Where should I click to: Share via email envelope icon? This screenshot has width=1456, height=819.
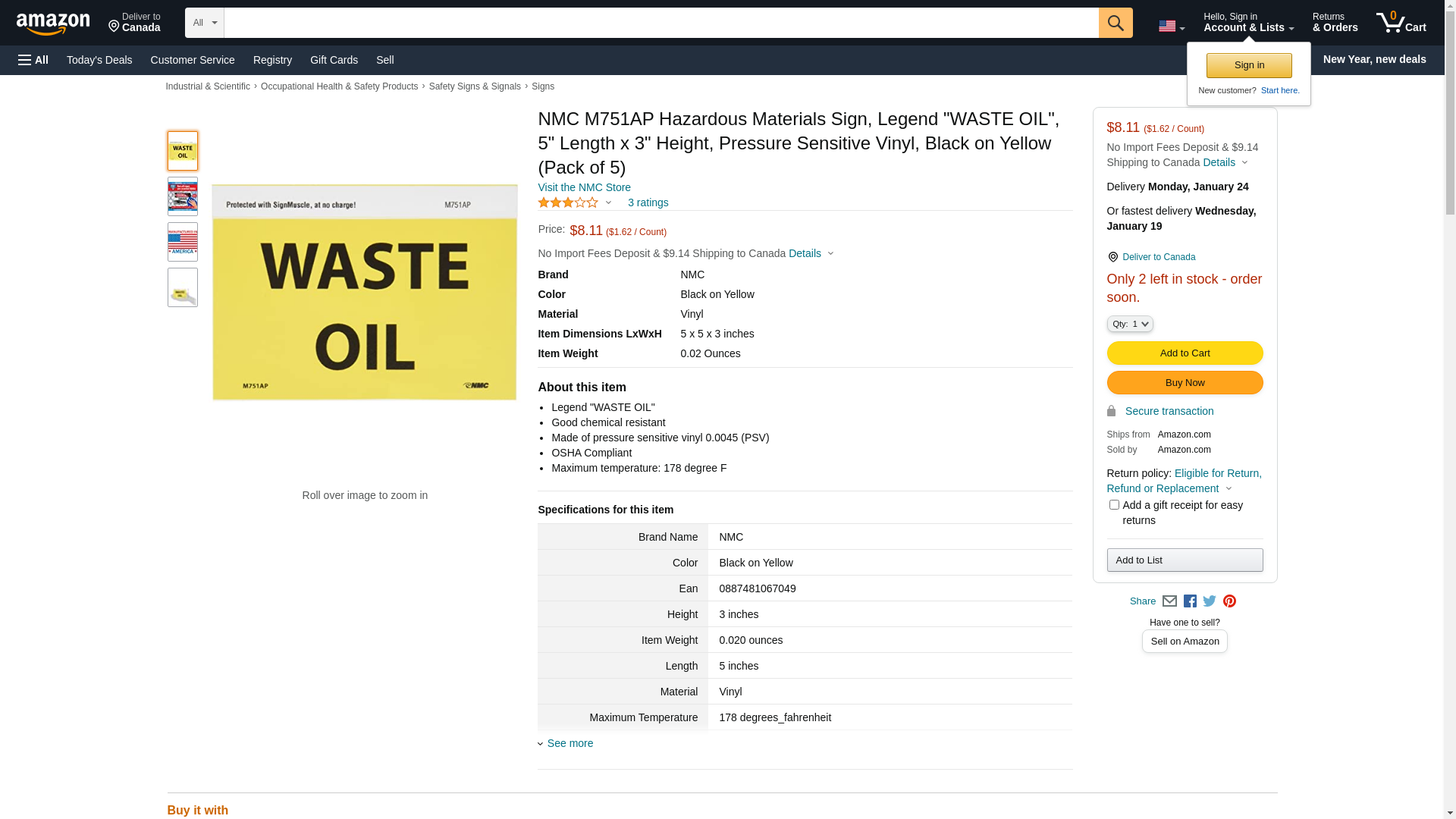click(x=1169, y=601)
